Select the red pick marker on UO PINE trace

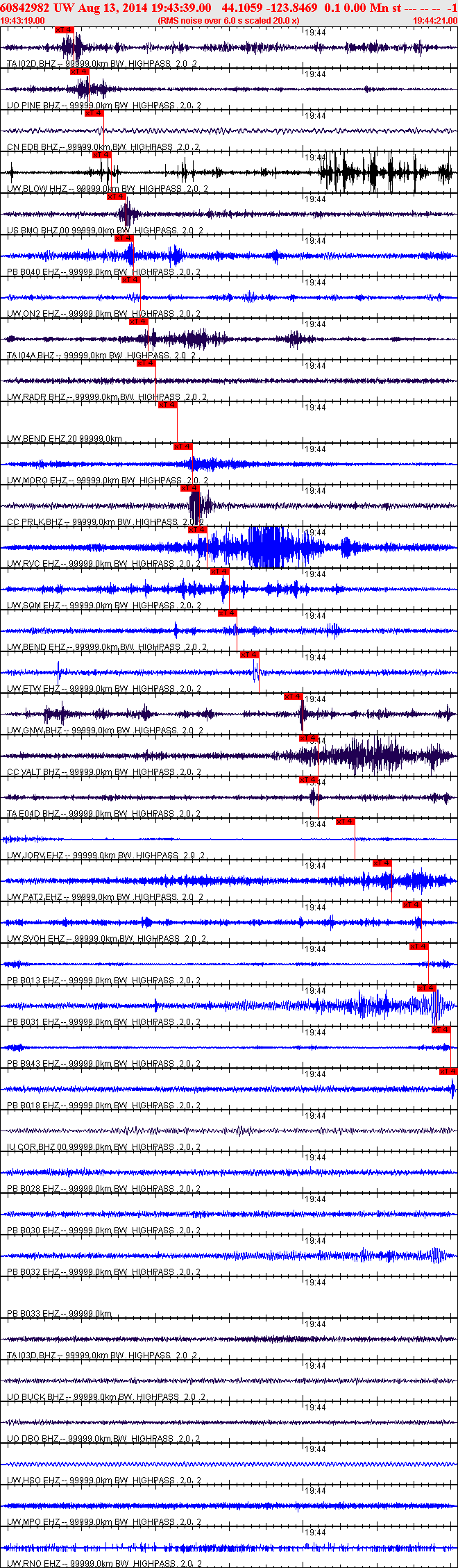click(79, 72)
